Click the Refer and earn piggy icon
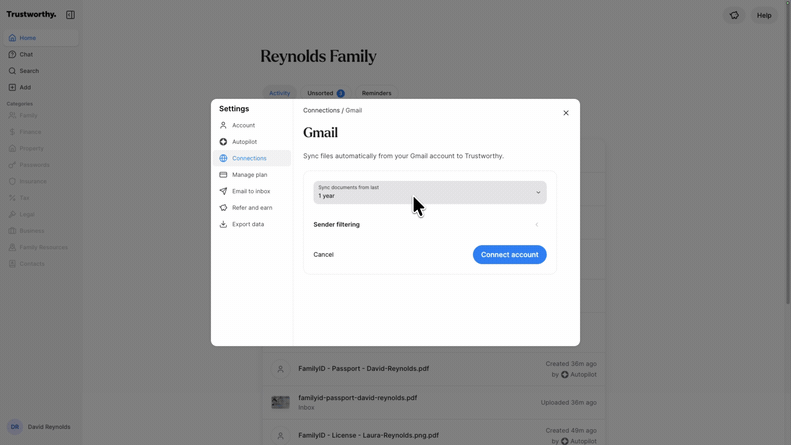 (223, 207)
